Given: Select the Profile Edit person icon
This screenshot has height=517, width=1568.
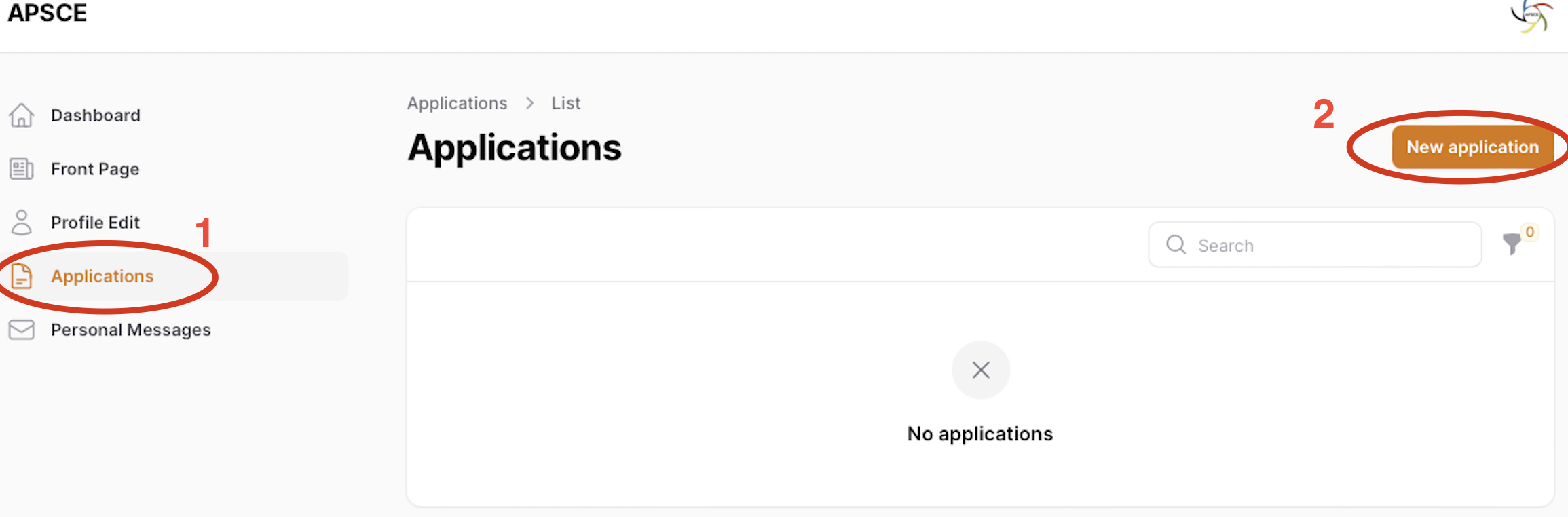Looking at the screenshot, I should [x=21, y=223].
